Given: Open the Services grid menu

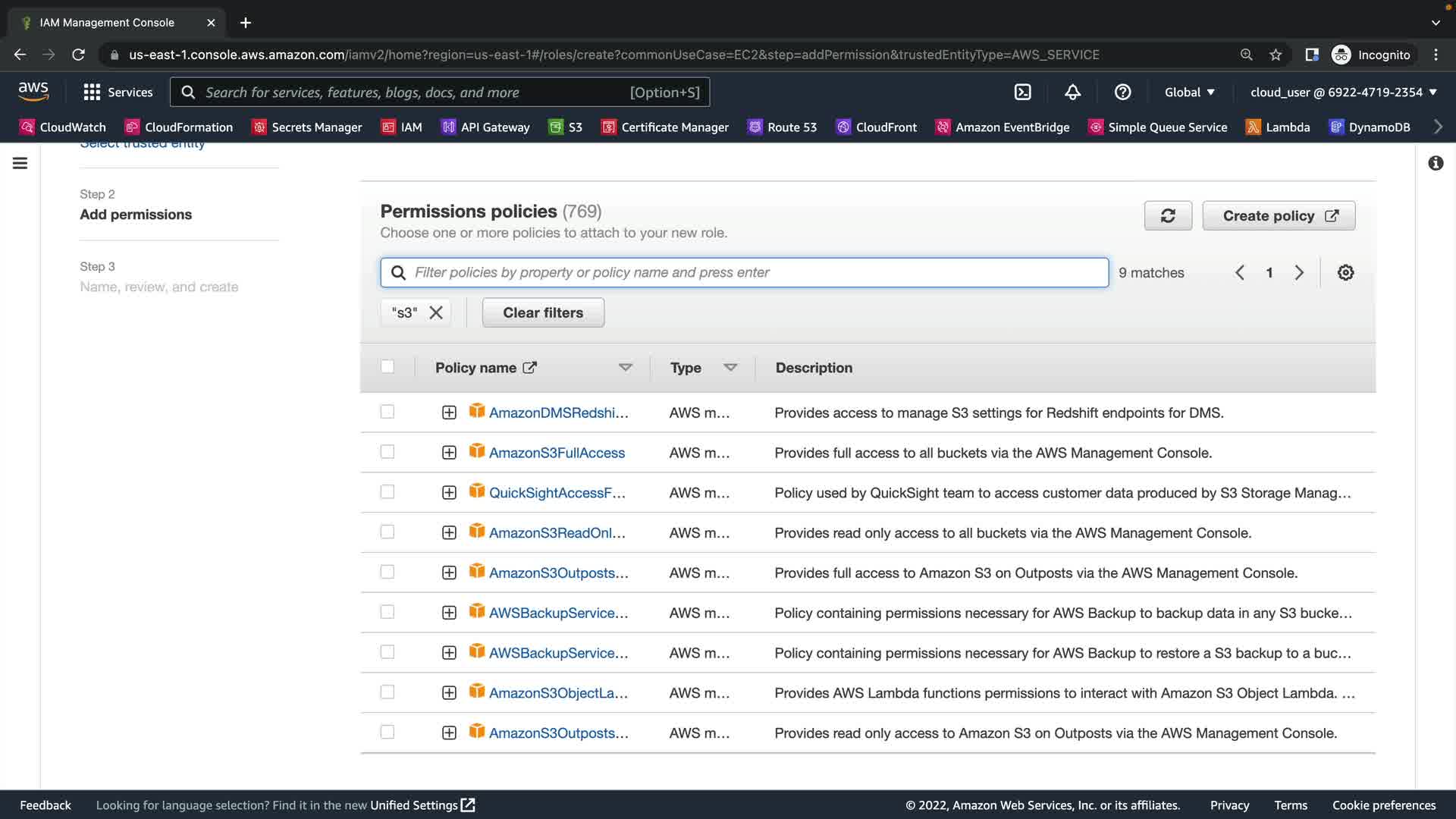Looking at the screenshot, I should point(118,92).
